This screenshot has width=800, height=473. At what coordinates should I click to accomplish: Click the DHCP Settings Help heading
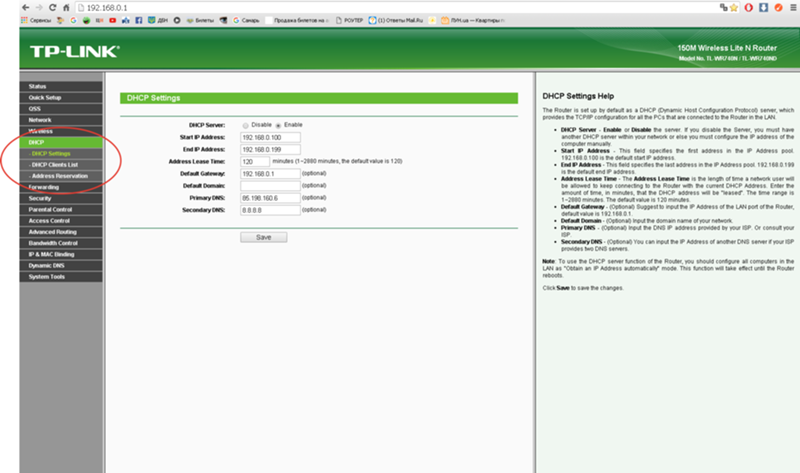(x=578, y=96)
